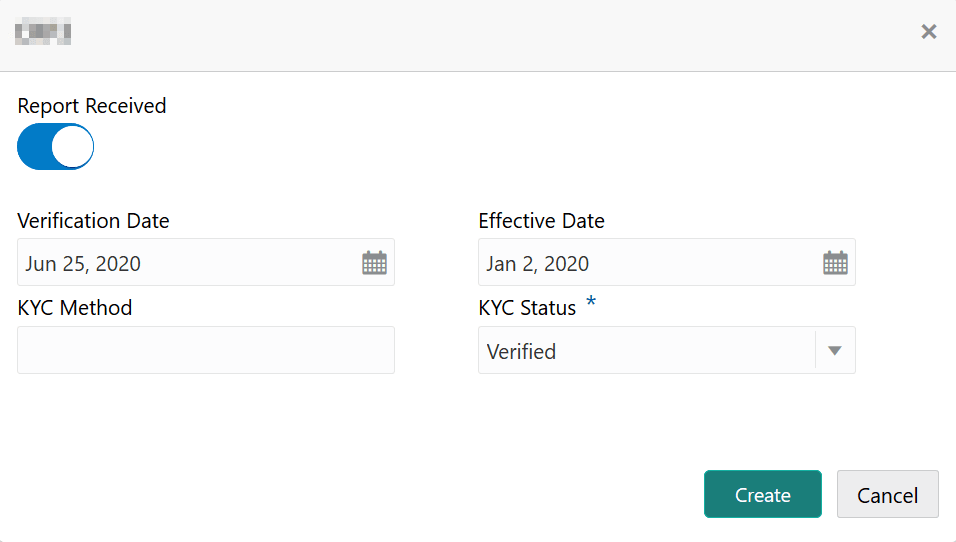Image resolution: width=956 pixels, height=542 pixels.
Task: Click the KYC Method label
Action: [x=75, y=308]
